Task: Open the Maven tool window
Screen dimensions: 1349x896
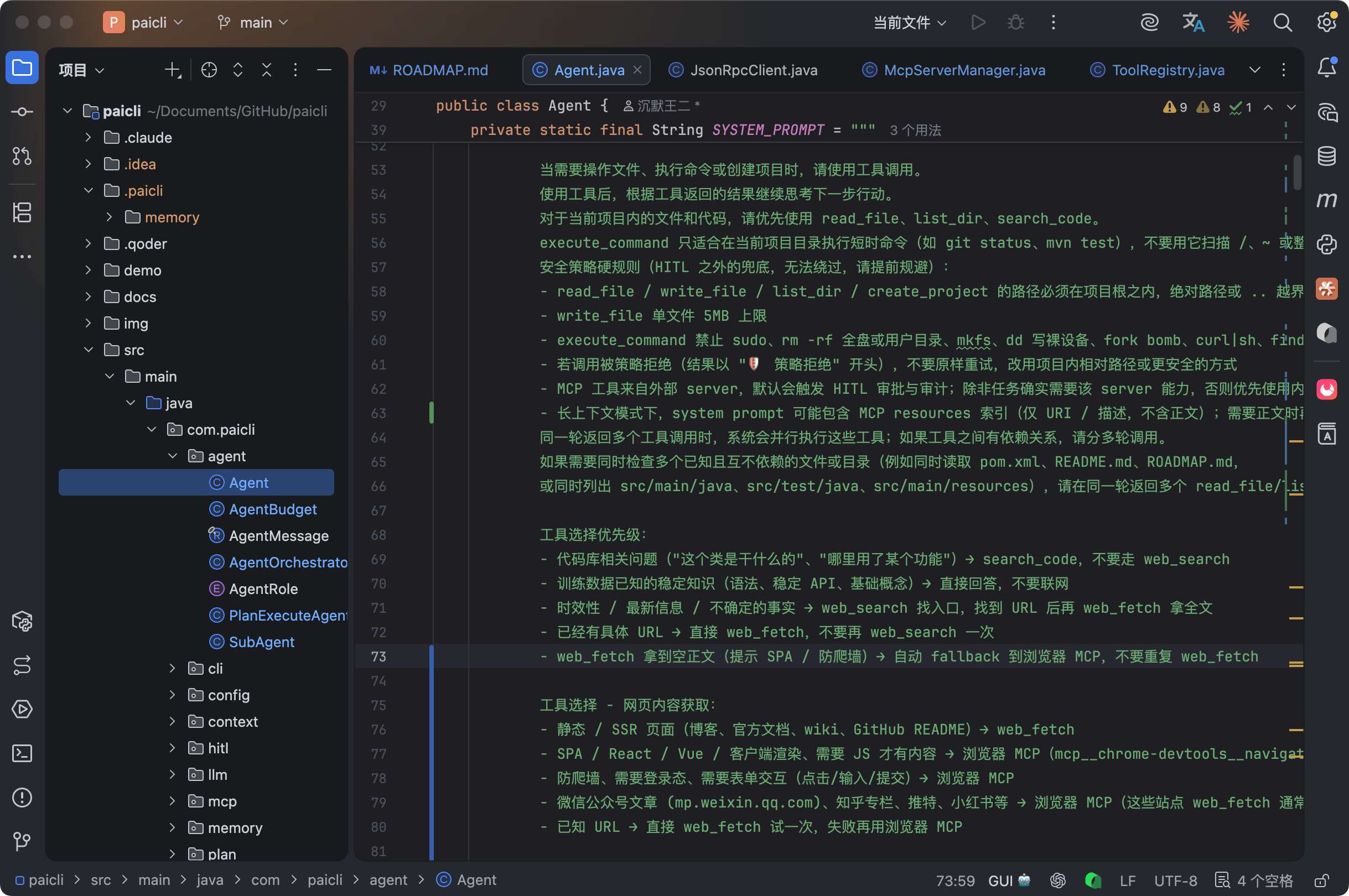Action: point(1327,200)
